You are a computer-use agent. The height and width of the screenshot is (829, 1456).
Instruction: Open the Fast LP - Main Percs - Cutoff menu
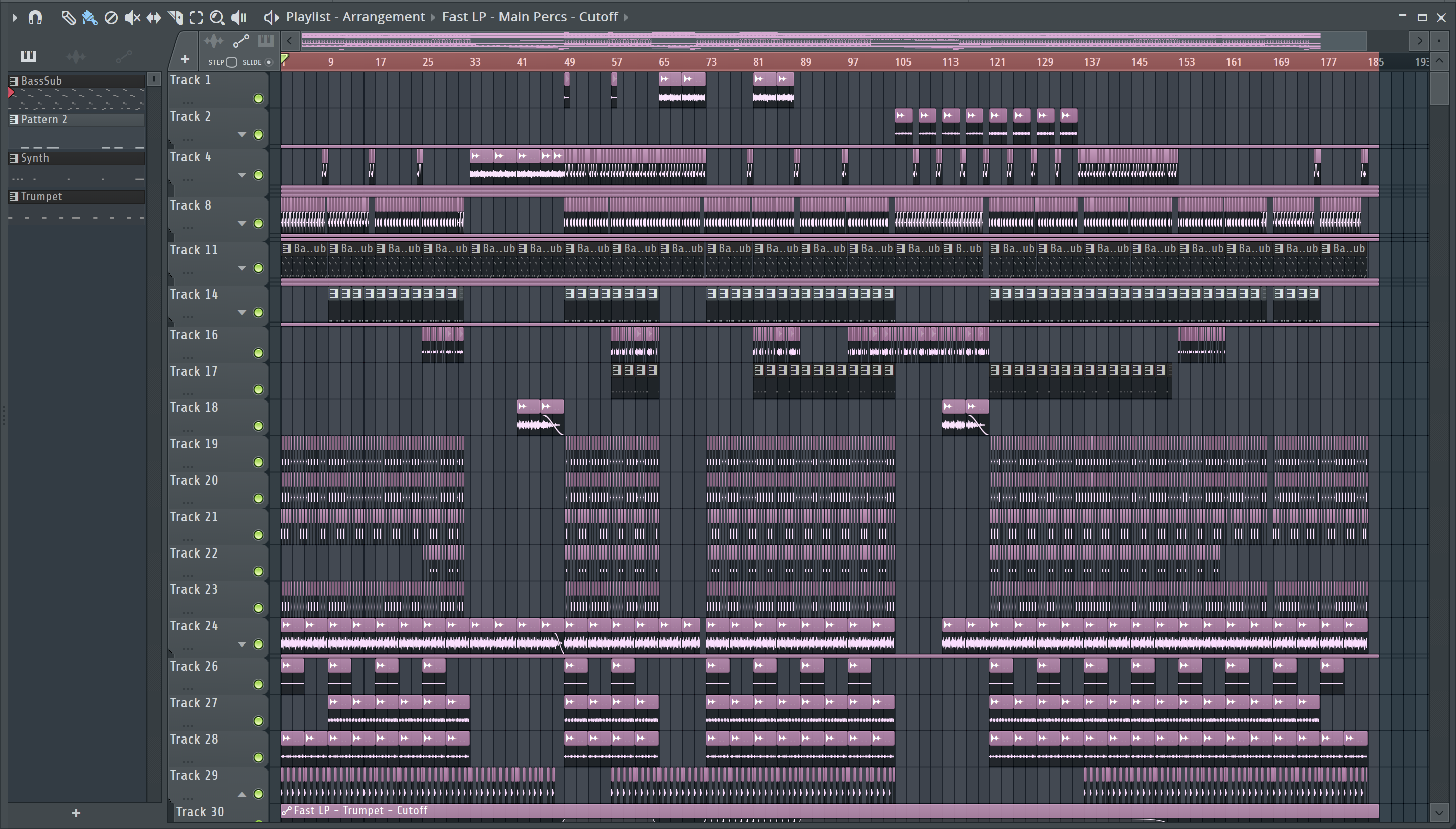click(x=530, y=17)
